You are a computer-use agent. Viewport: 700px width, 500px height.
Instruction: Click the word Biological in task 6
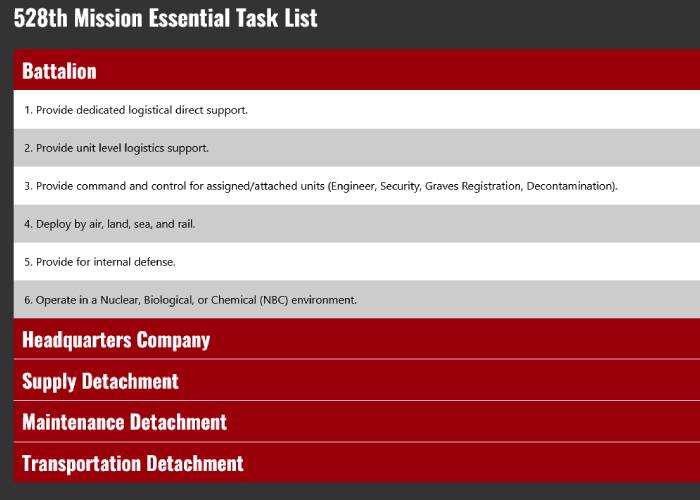click(167, 300)
